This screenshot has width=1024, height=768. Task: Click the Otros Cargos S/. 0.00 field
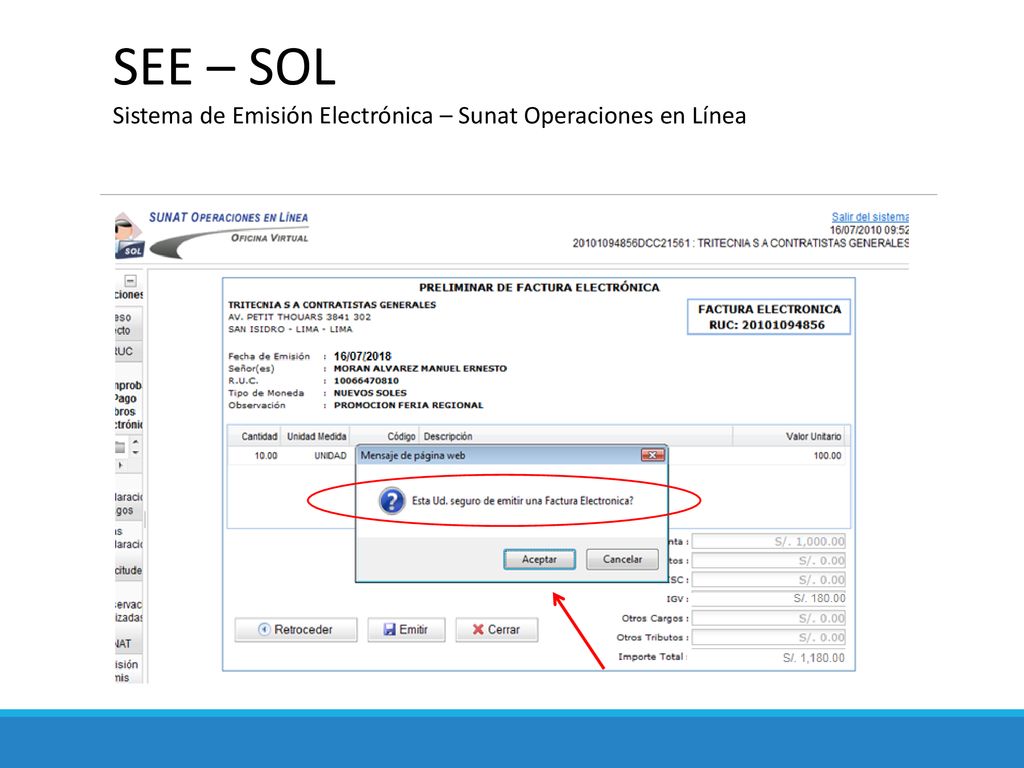(x=769, y=618)
